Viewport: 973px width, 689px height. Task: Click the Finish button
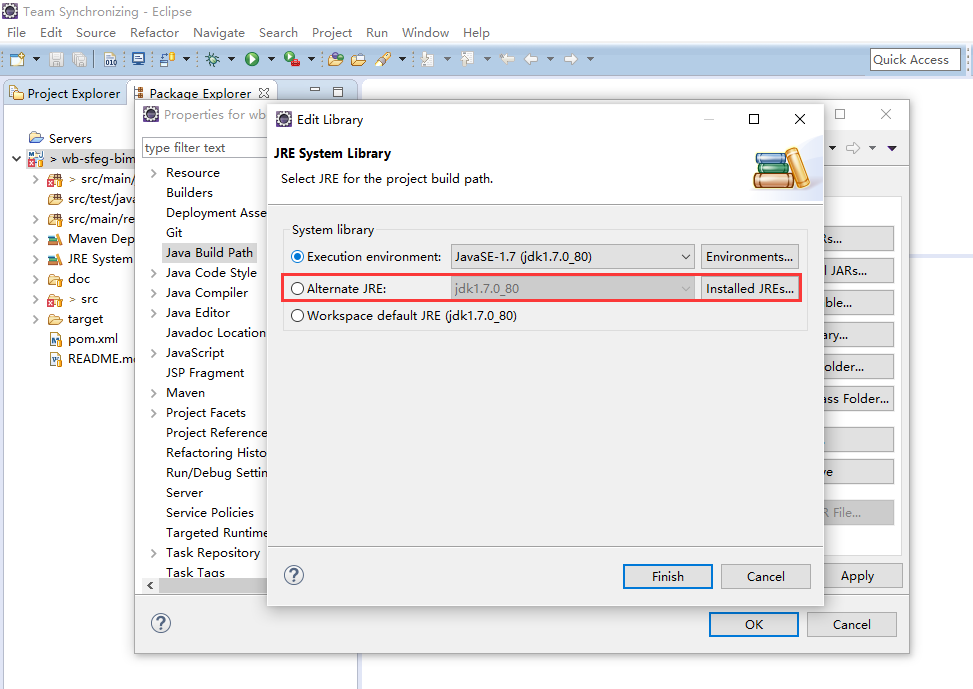[668, 576]
